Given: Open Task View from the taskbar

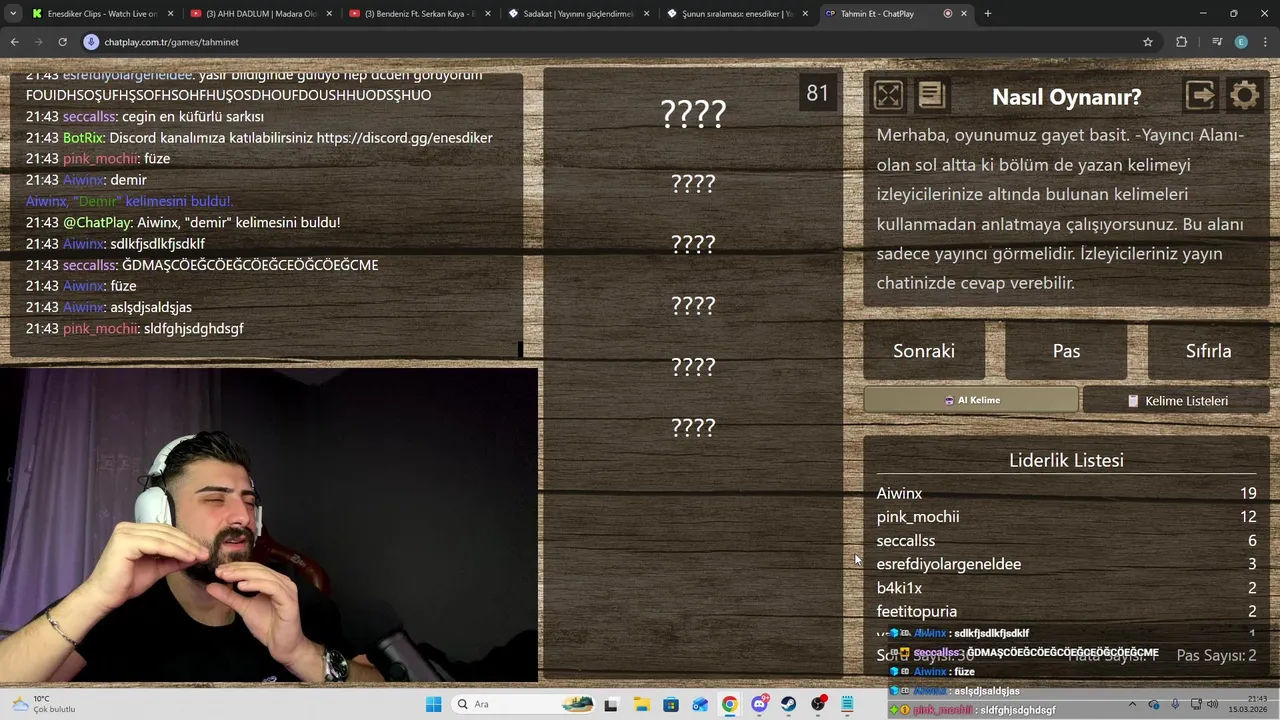Looking at the screenshot, I should pyautogui.click(x=611, y=704).
